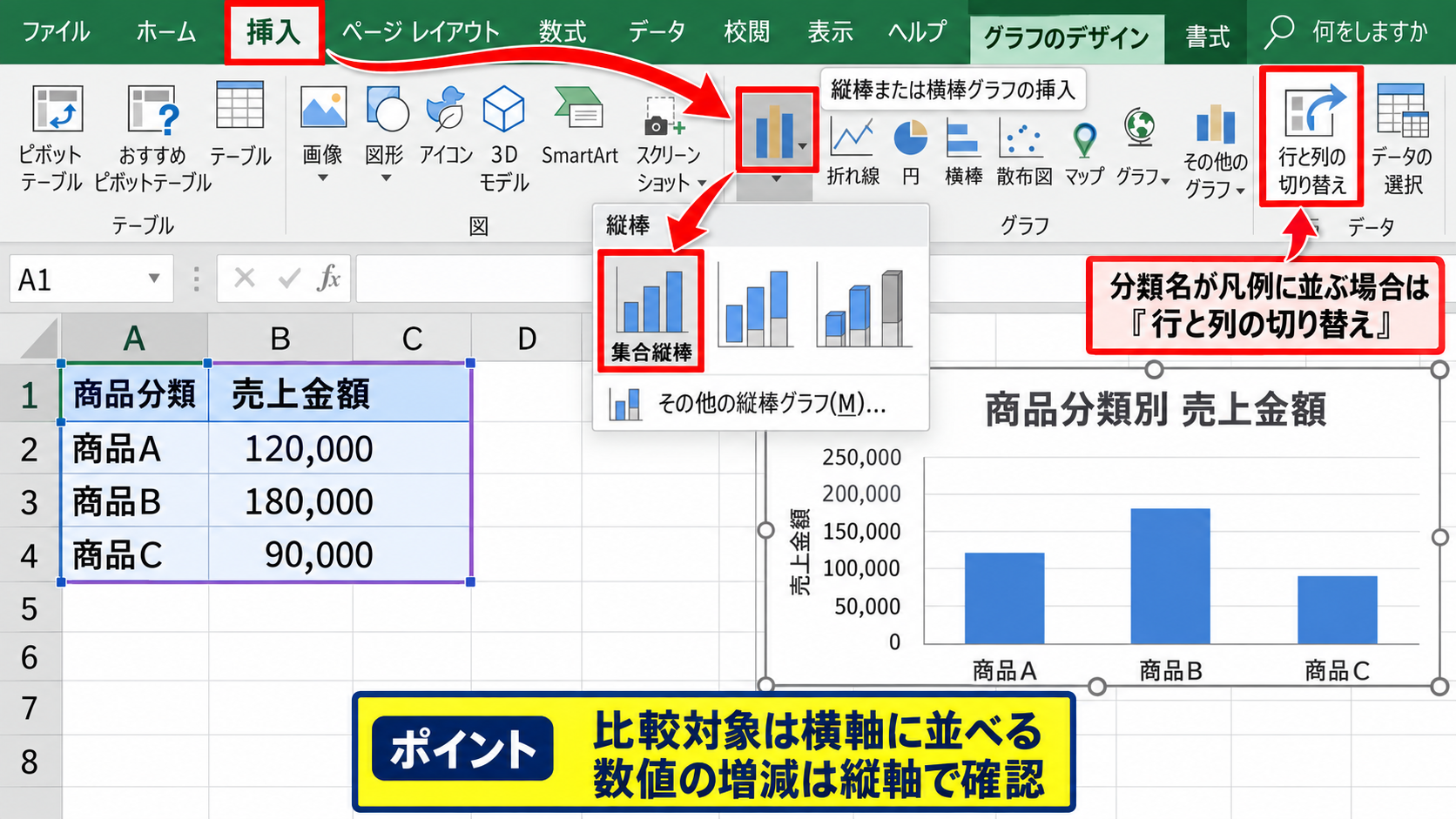Screen dimensions: 1456x819
Task: Open その他の縦棒グラフ(M)... option
Action: 760,404
